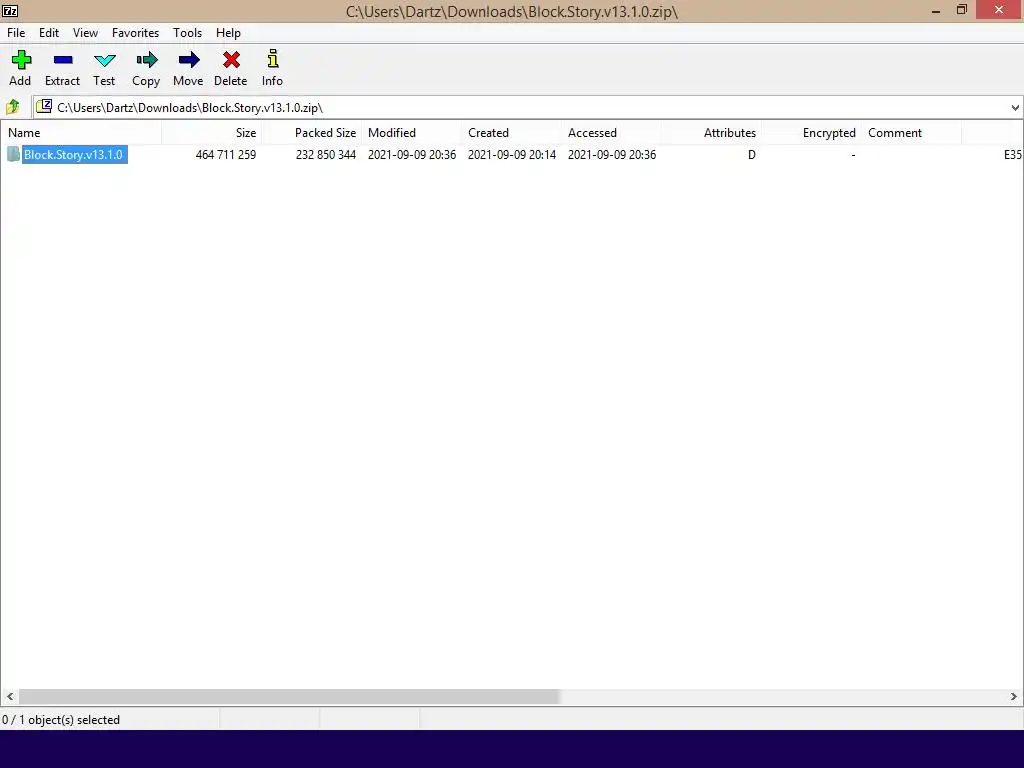The image size is (1024, 768).
Task: Sort by the Modified column header
Action: click(411, 133)
